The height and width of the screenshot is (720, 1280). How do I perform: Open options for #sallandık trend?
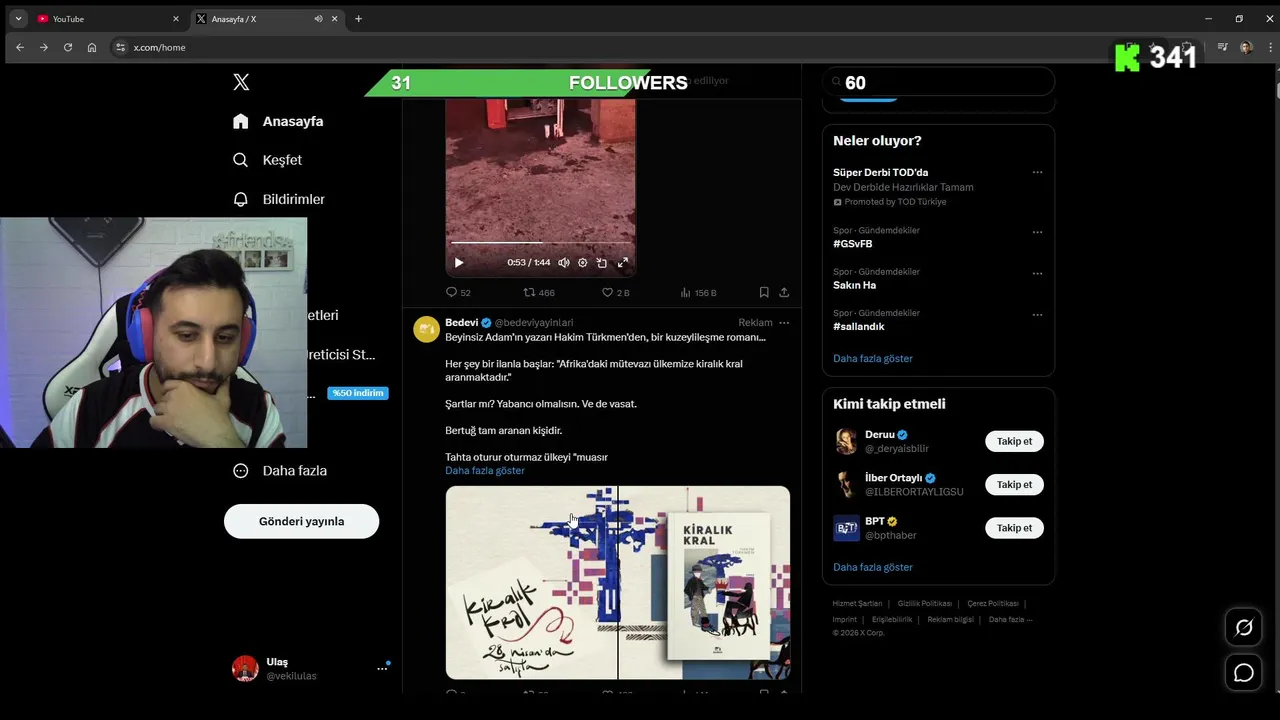point(1037,314)
